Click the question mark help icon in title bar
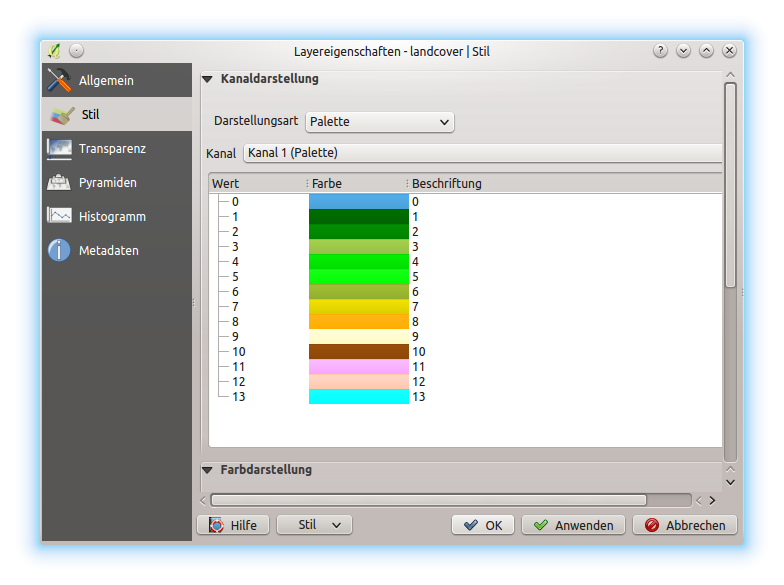The image size is (784, 585). tap(660, 51)
